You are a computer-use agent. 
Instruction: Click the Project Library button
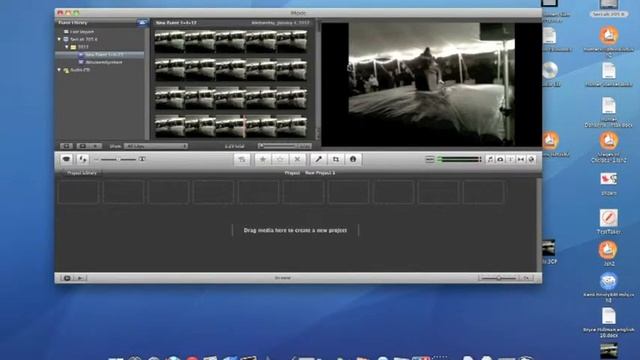point(82,173)
